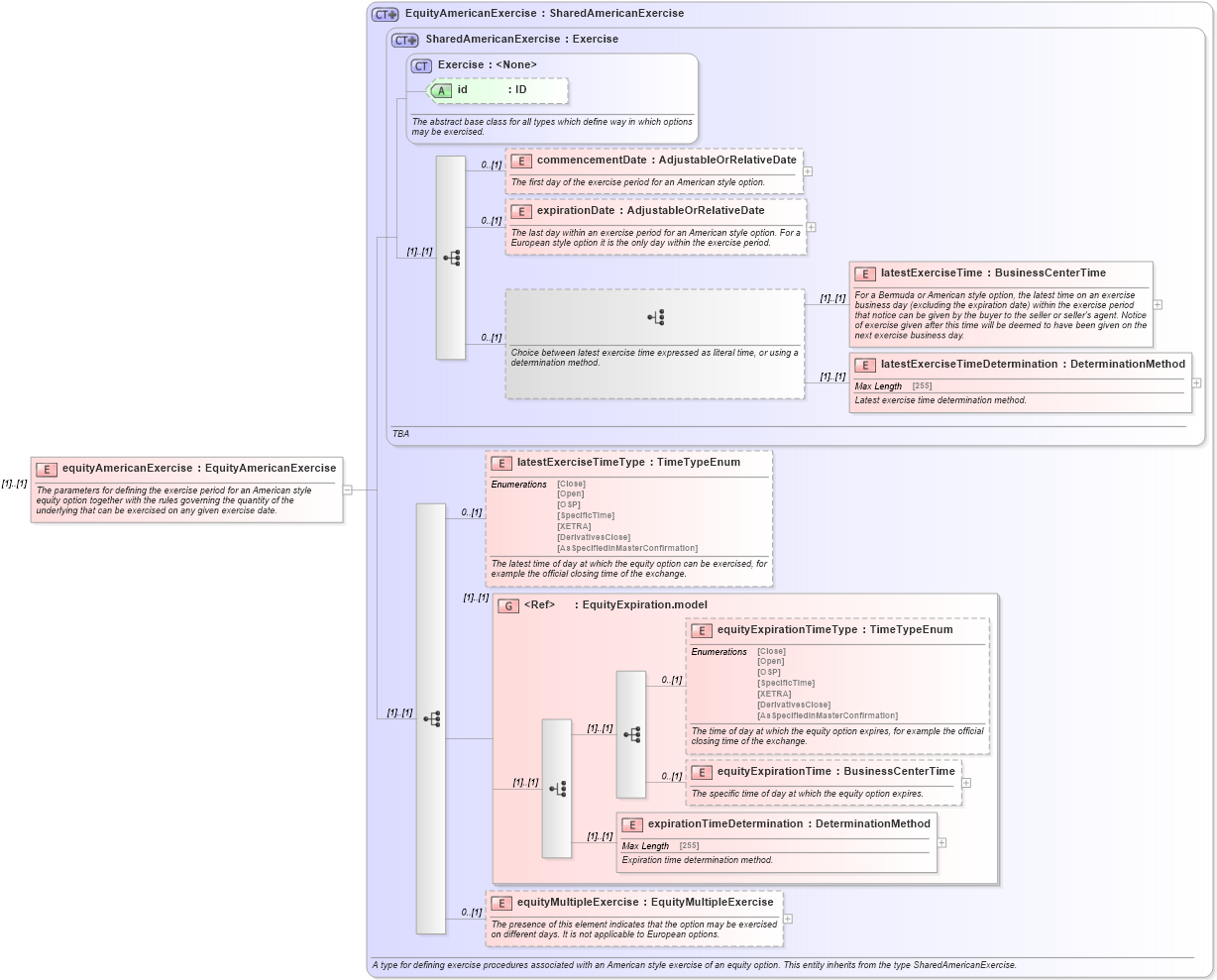Click the E icon on equityMultipleExercise element

(502, 903)
